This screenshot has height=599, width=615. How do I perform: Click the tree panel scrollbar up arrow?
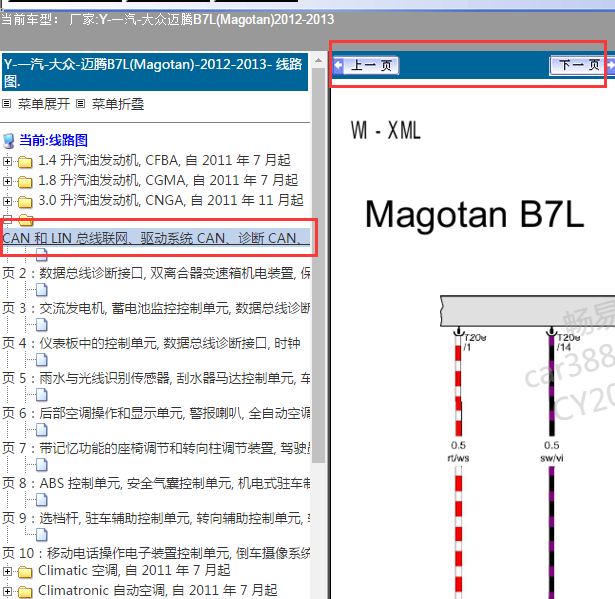[318, 60]
